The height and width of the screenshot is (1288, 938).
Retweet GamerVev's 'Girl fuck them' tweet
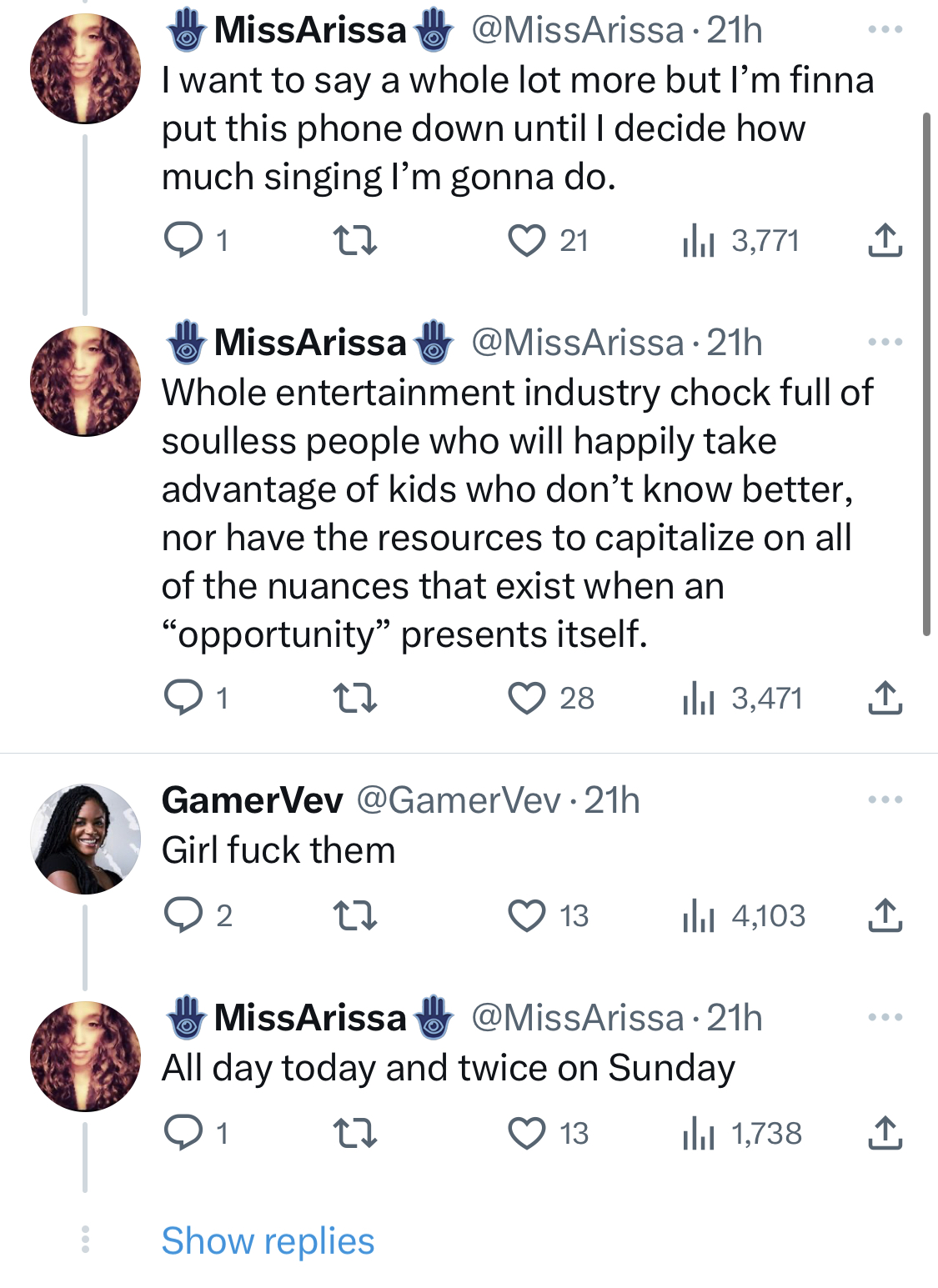355,916
